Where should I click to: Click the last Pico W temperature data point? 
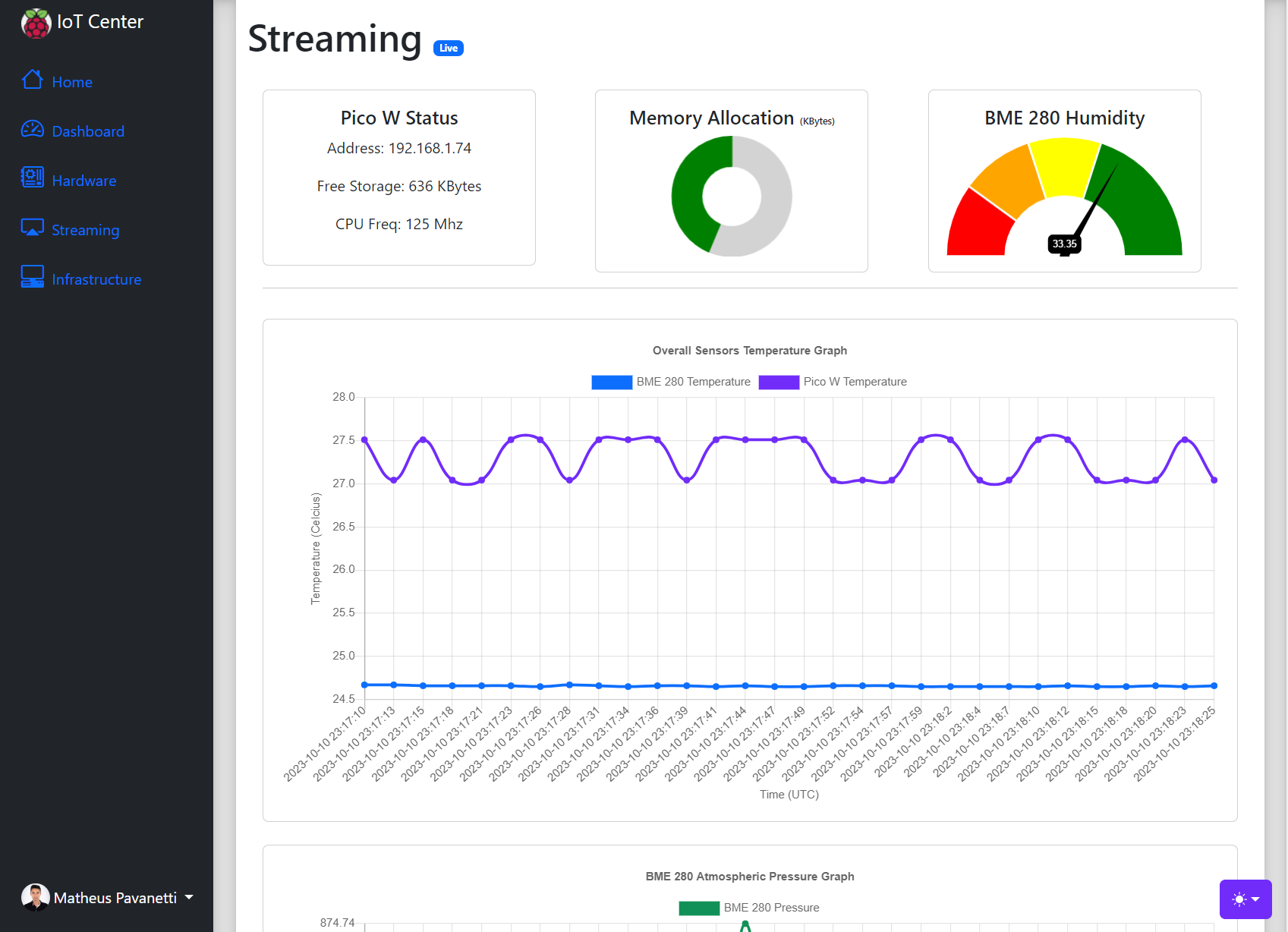1214,480
